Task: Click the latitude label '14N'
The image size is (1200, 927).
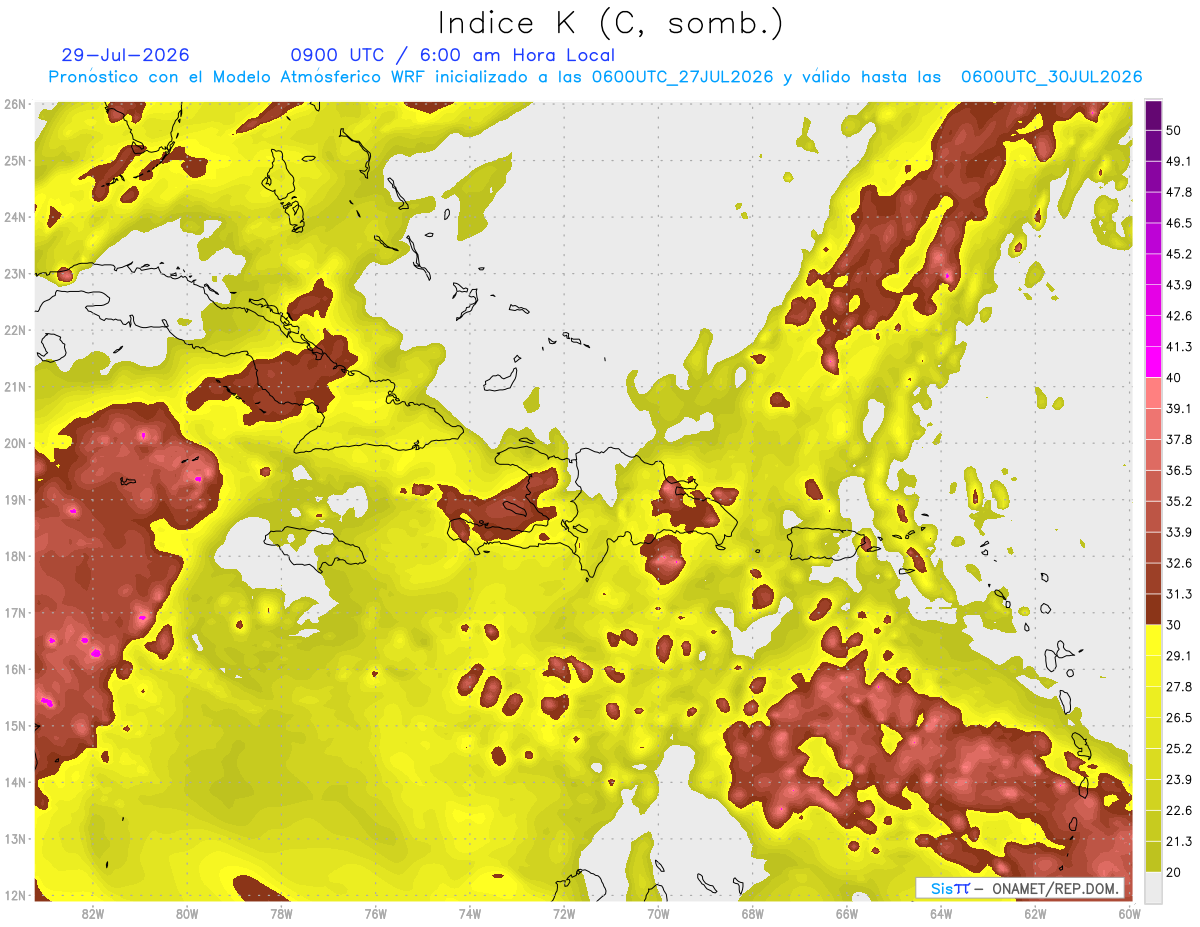Action: (15, 782)
